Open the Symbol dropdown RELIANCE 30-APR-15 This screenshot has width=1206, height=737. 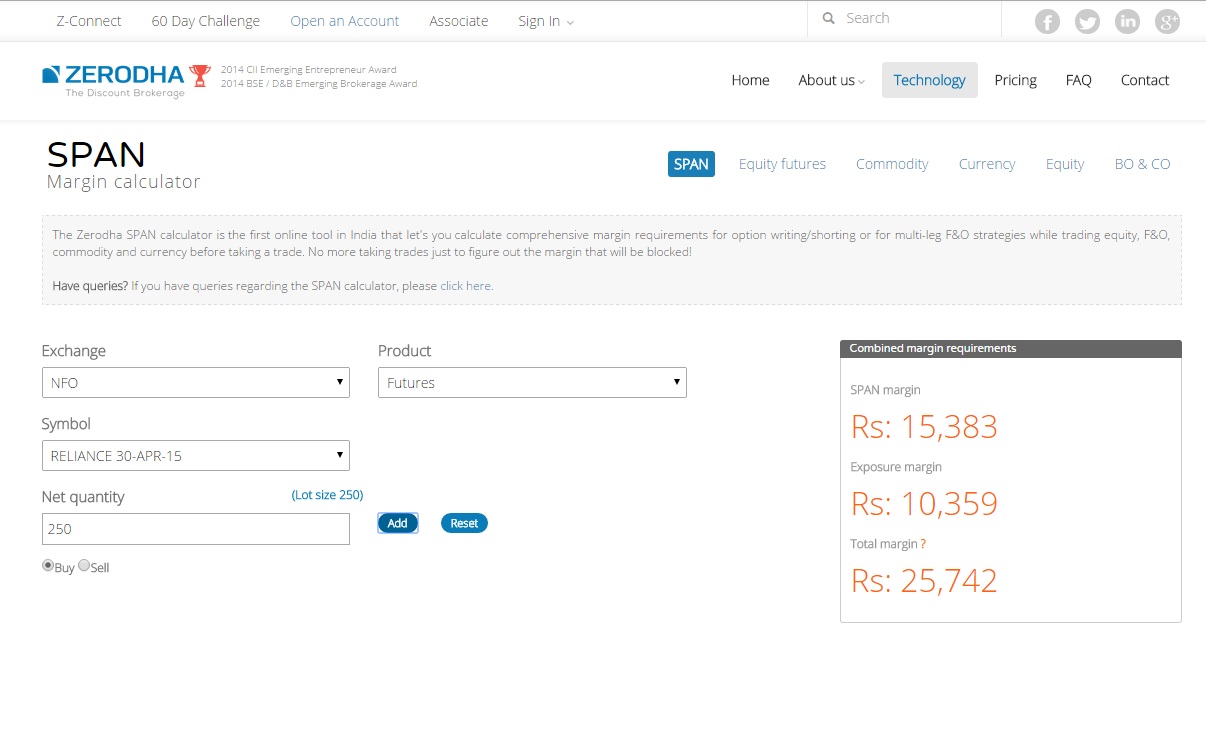pyautogui.click(x=196, y=456)
